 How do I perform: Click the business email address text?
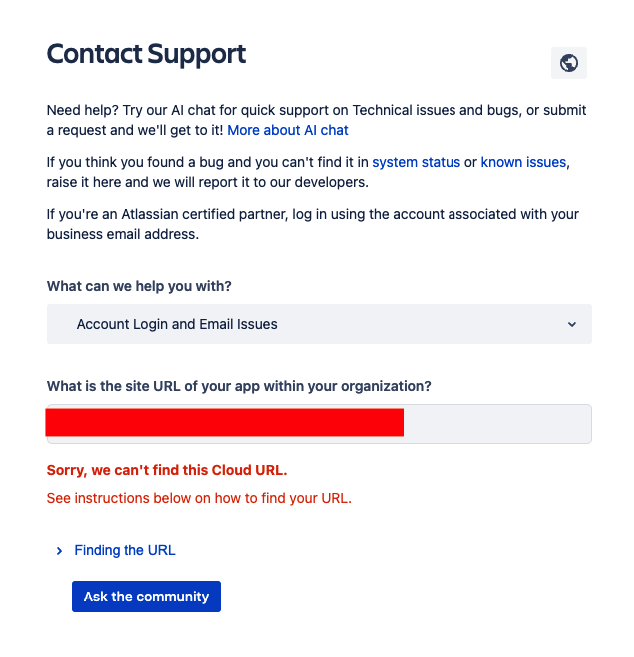pyautogui.click(x=122, y=234)
